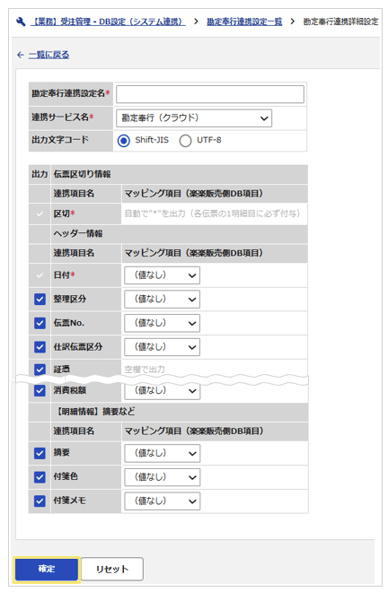
Task: Open the 摘要 mapping dropdown
Action: click(x=162, y=453)
